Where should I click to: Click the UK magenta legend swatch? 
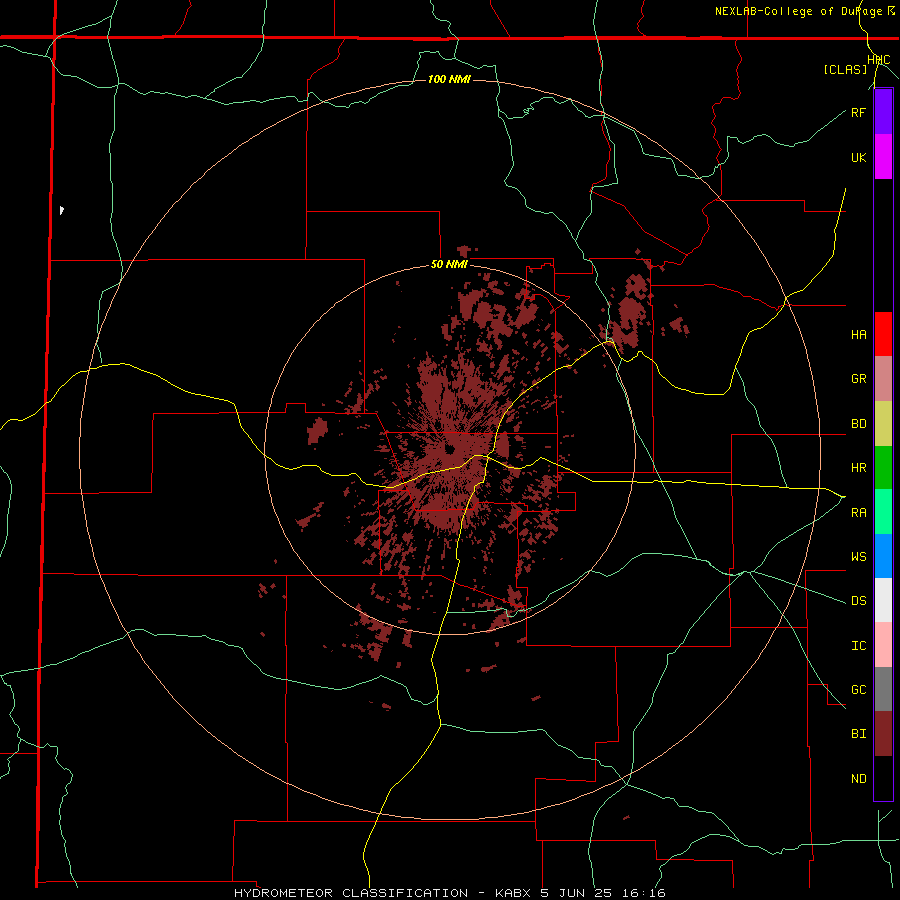point(883,157)
